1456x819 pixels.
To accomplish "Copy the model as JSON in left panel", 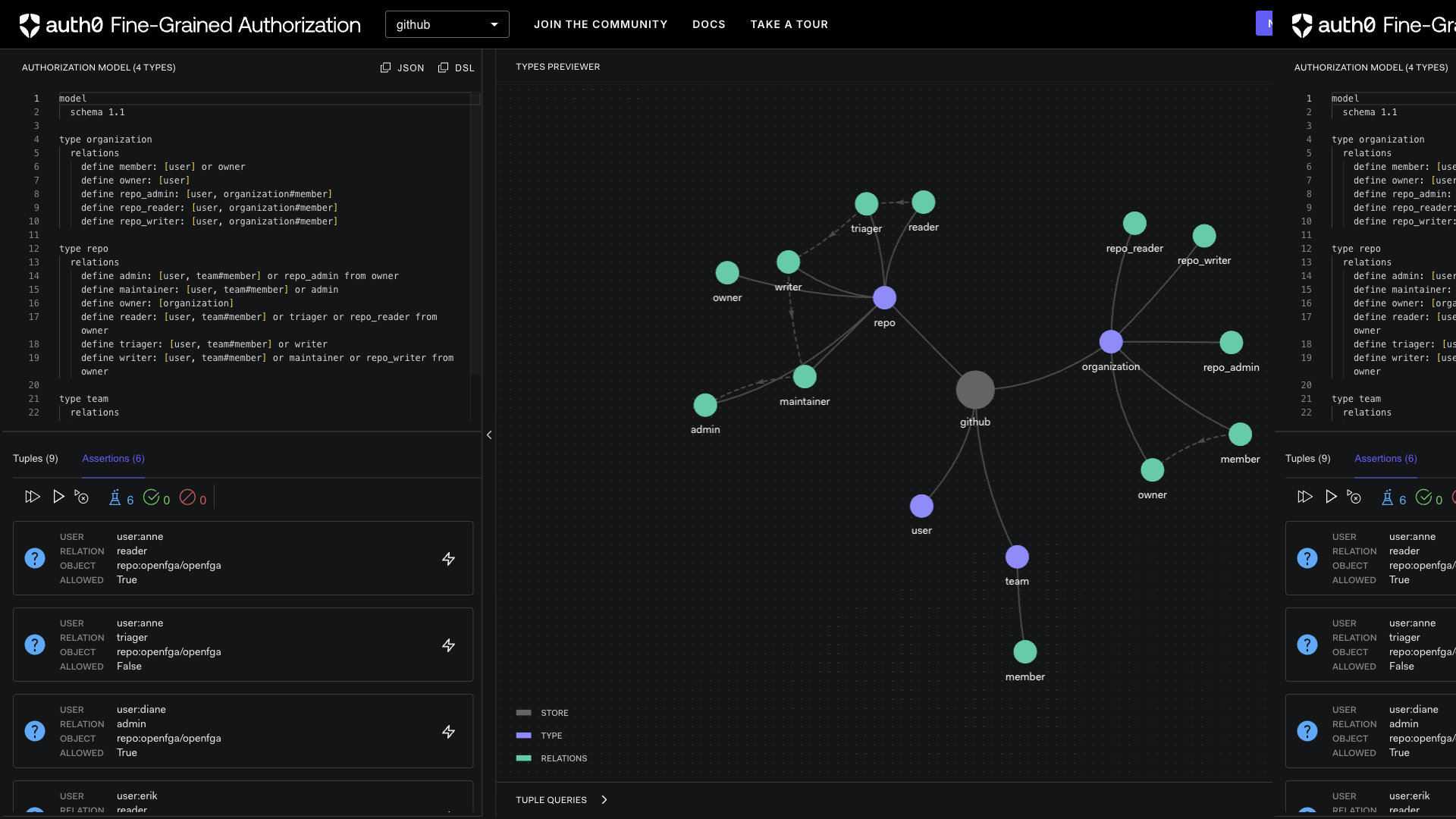I will click(402, 67).
